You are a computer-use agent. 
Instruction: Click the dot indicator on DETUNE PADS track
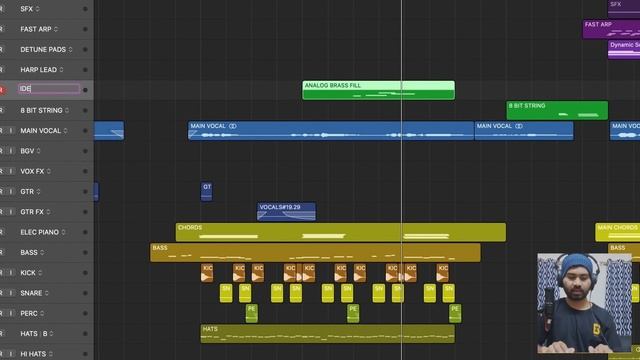85,49
